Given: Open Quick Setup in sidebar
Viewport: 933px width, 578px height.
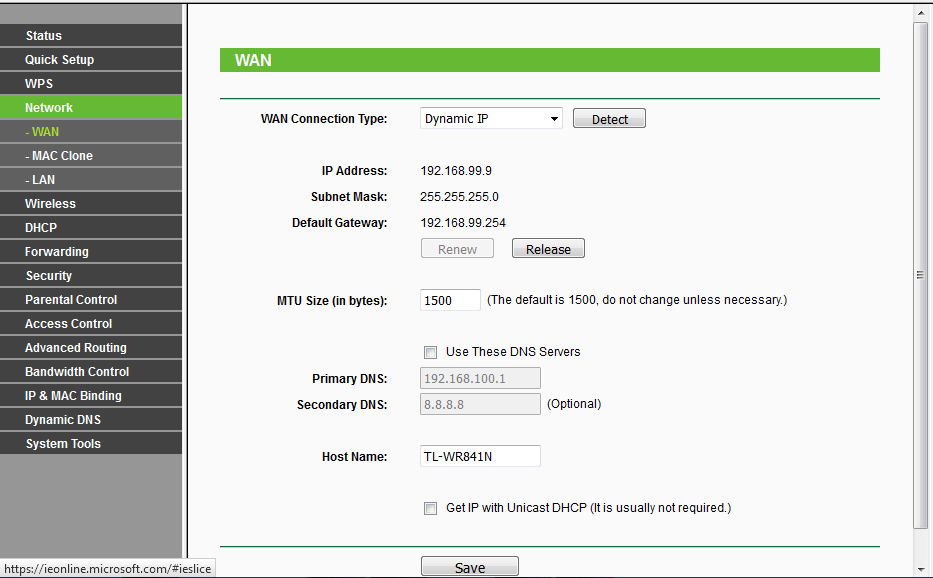Looking at the screenshot, I should click(91, 60).
